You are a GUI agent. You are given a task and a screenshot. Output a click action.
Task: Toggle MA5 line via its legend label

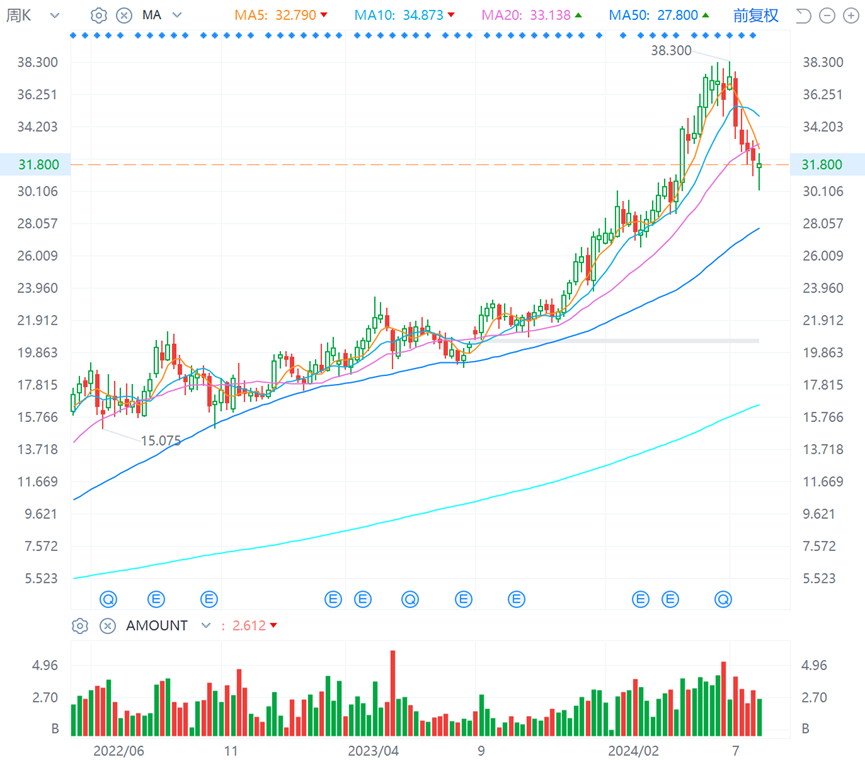251,15
